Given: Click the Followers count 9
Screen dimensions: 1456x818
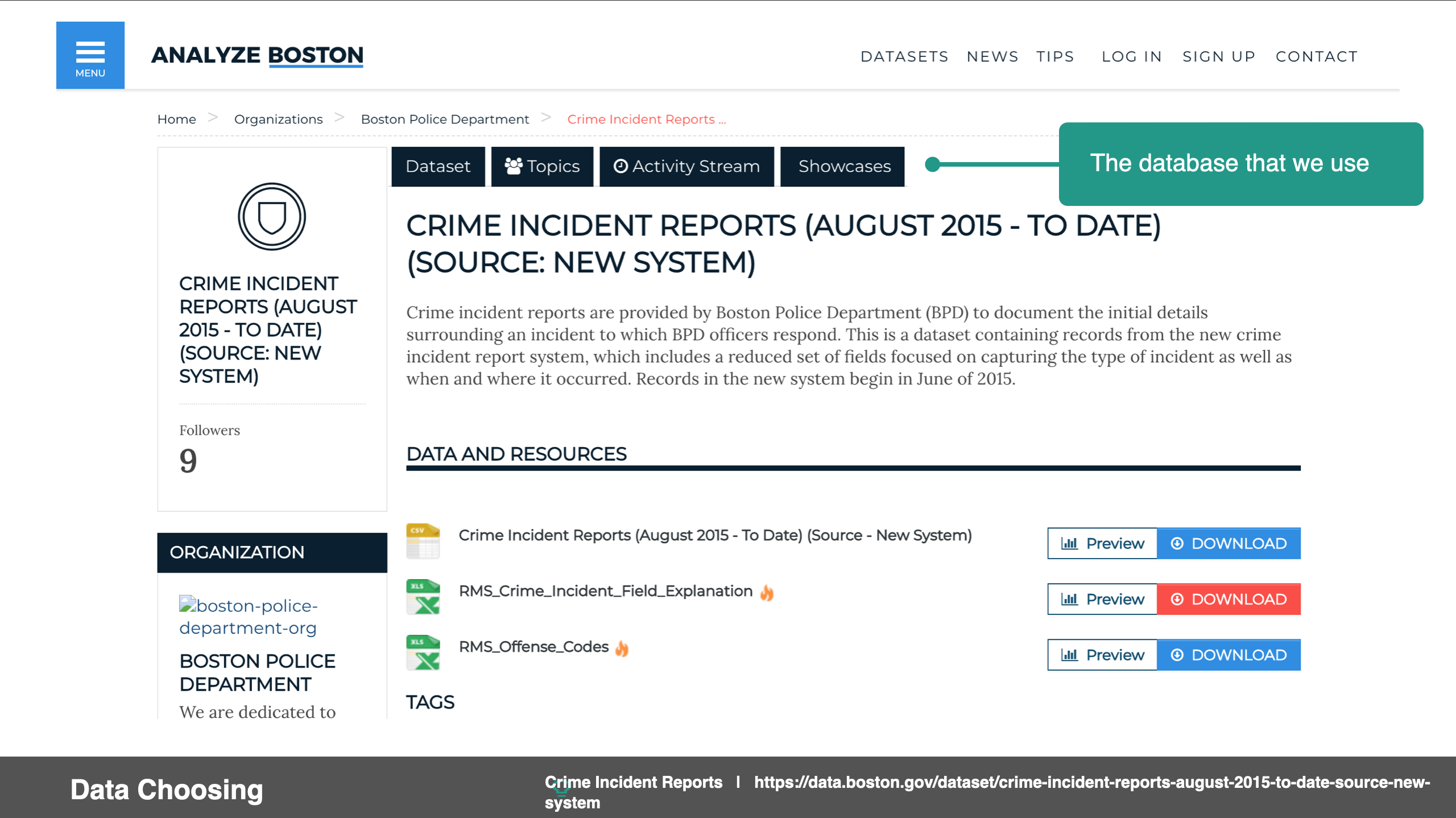Looking at the screenshot, I should (188, 460).
